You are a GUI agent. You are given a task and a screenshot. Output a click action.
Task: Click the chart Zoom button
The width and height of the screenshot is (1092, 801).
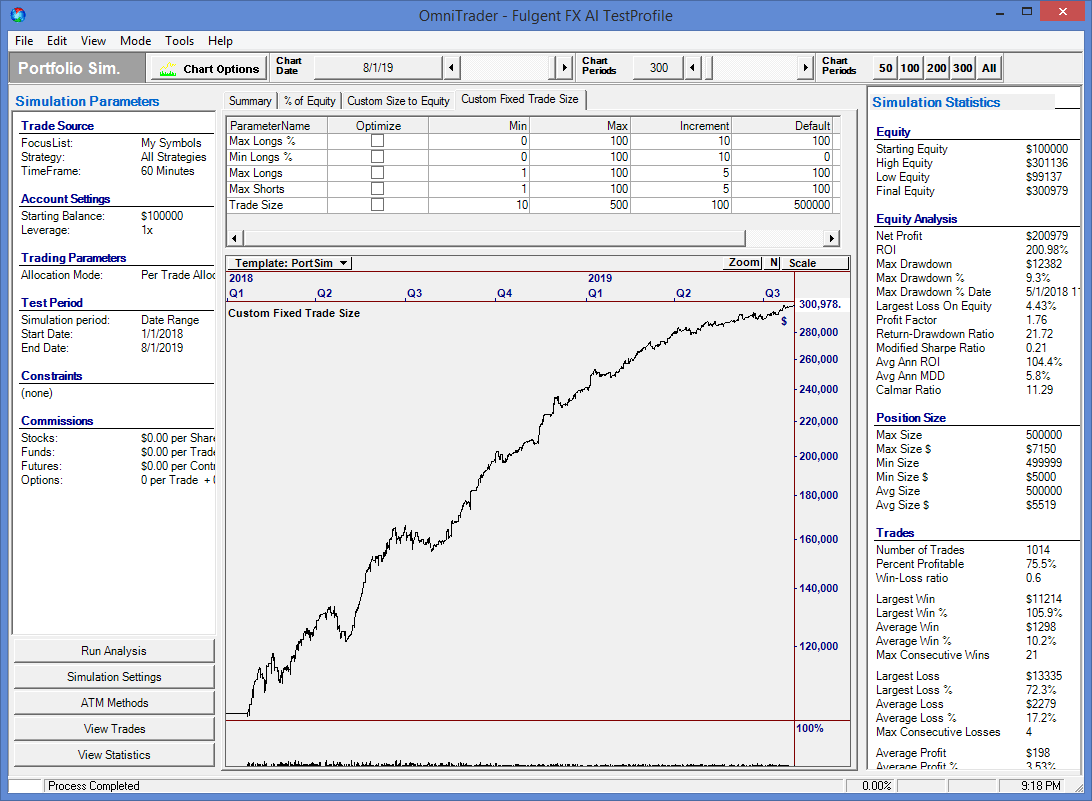(x=744, y=263)
